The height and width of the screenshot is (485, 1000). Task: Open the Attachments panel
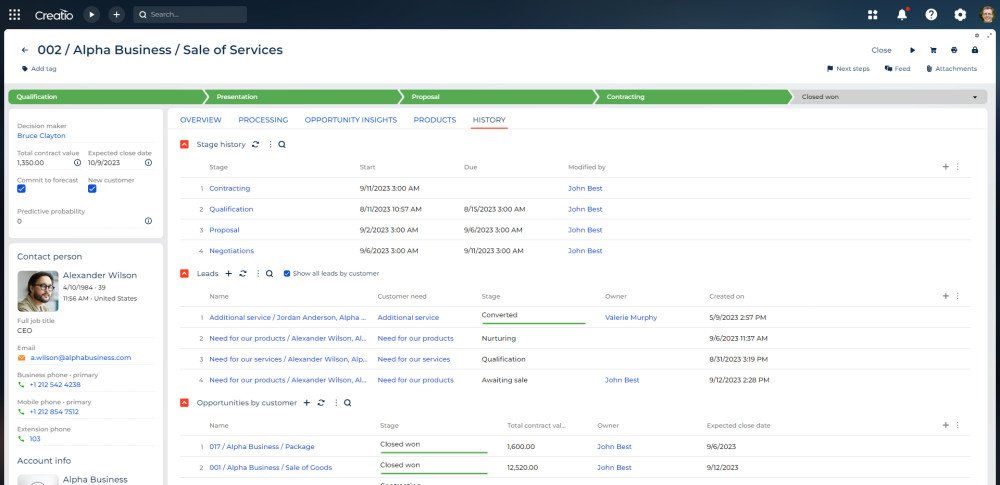pyautogui.click(x=951, y=68)
